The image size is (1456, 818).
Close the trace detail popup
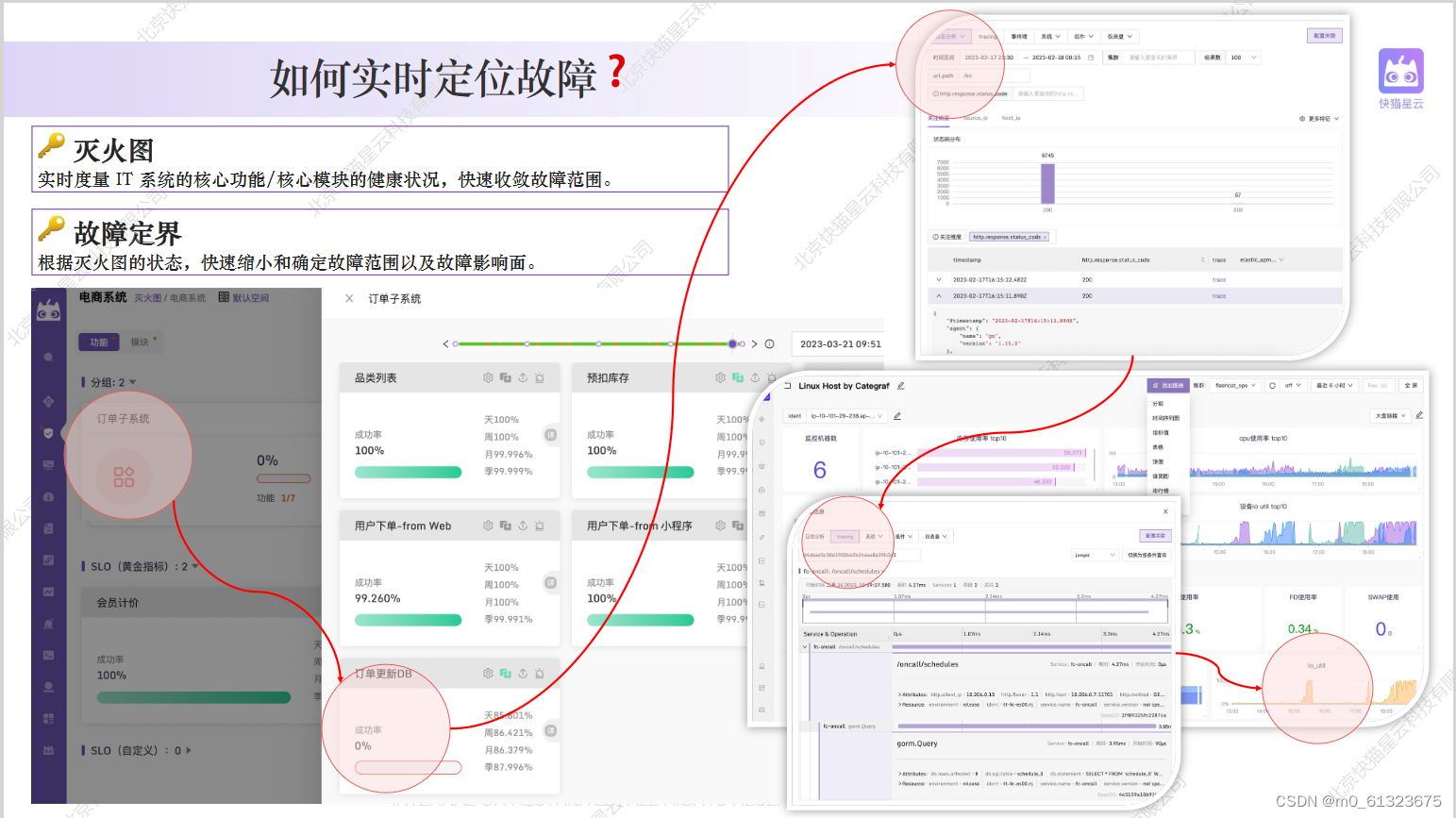point(1165,511)
